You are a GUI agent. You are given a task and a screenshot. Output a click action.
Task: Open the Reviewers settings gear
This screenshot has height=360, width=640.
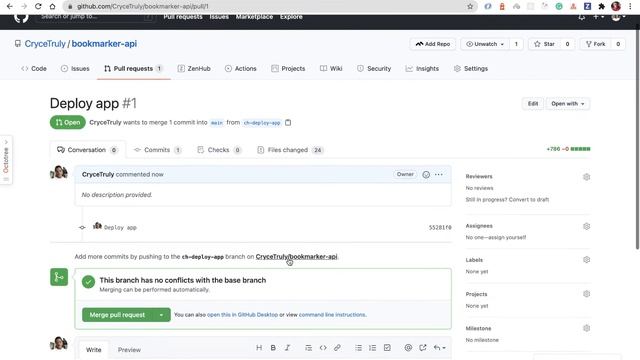587,177
